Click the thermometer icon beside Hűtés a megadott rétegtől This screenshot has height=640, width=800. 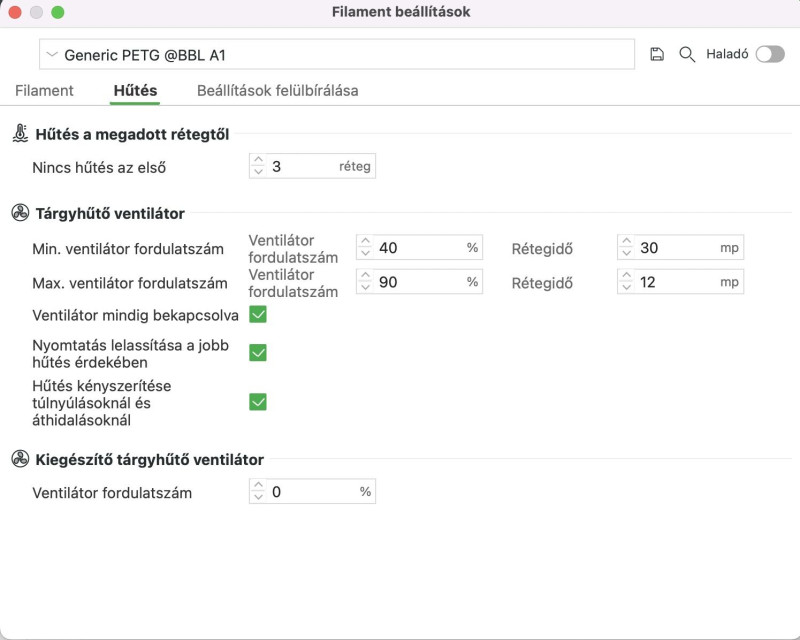pyautogui.click(x=20, y=134)
